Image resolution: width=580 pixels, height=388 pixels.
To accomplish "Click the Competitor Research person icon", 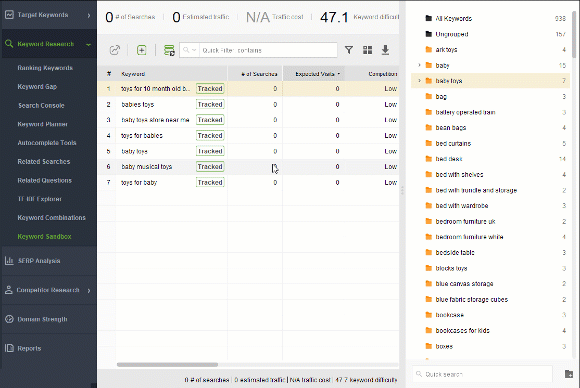I will pyautogui.click(x=9, y=290).
